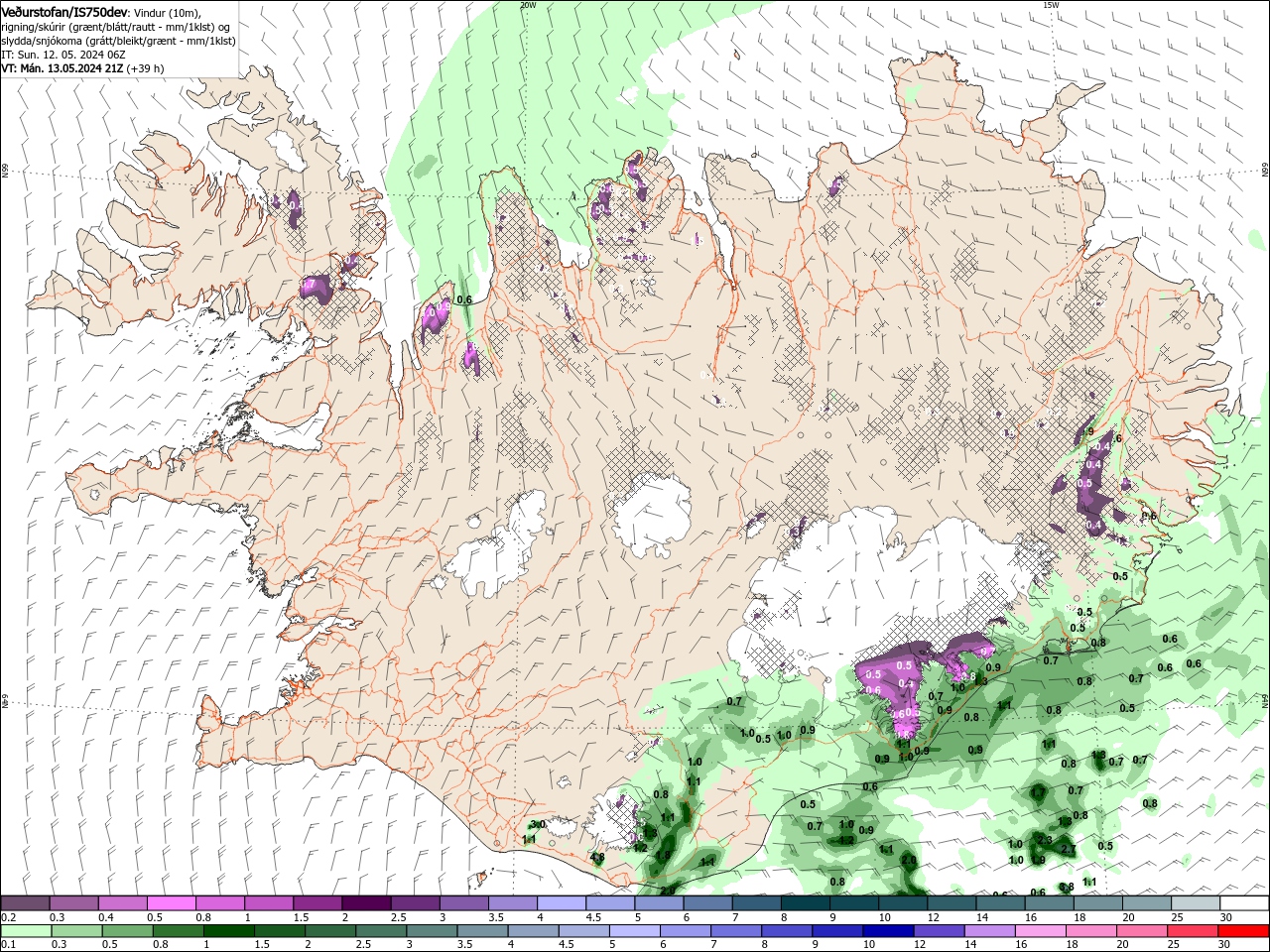
Task: Click the 15W longitude label
Action: tap(1051, 5)
